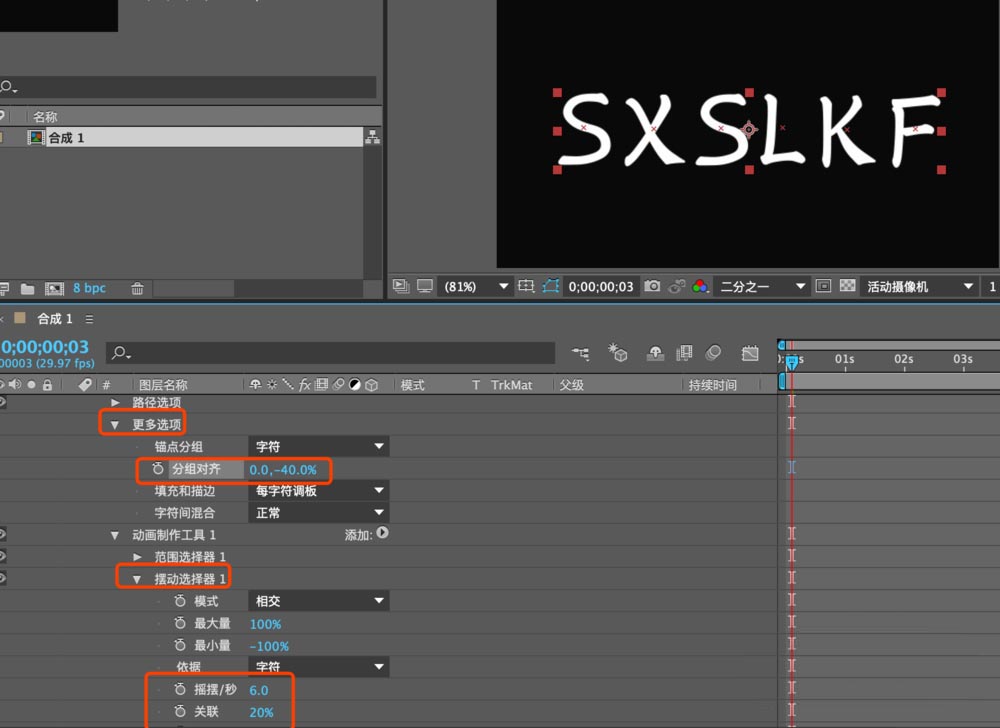Click the TrkMat column header
This screenshot has width=1000, height=728.
511,385
